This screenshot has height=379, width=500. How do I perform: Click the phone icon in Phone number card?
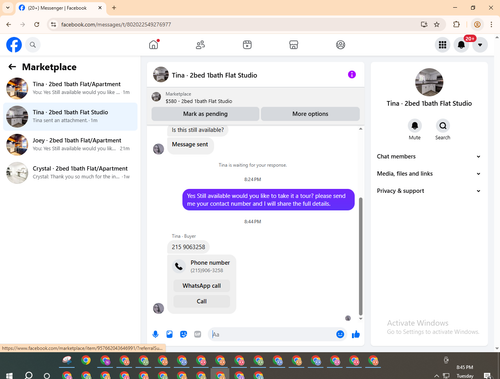pyautogui.click(x=179, y=266)
